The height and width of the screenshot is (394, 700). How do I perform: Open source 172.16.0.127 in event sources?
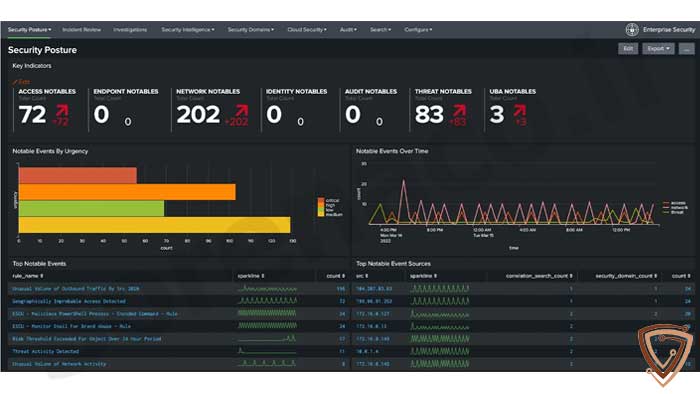tap(373, 314)
